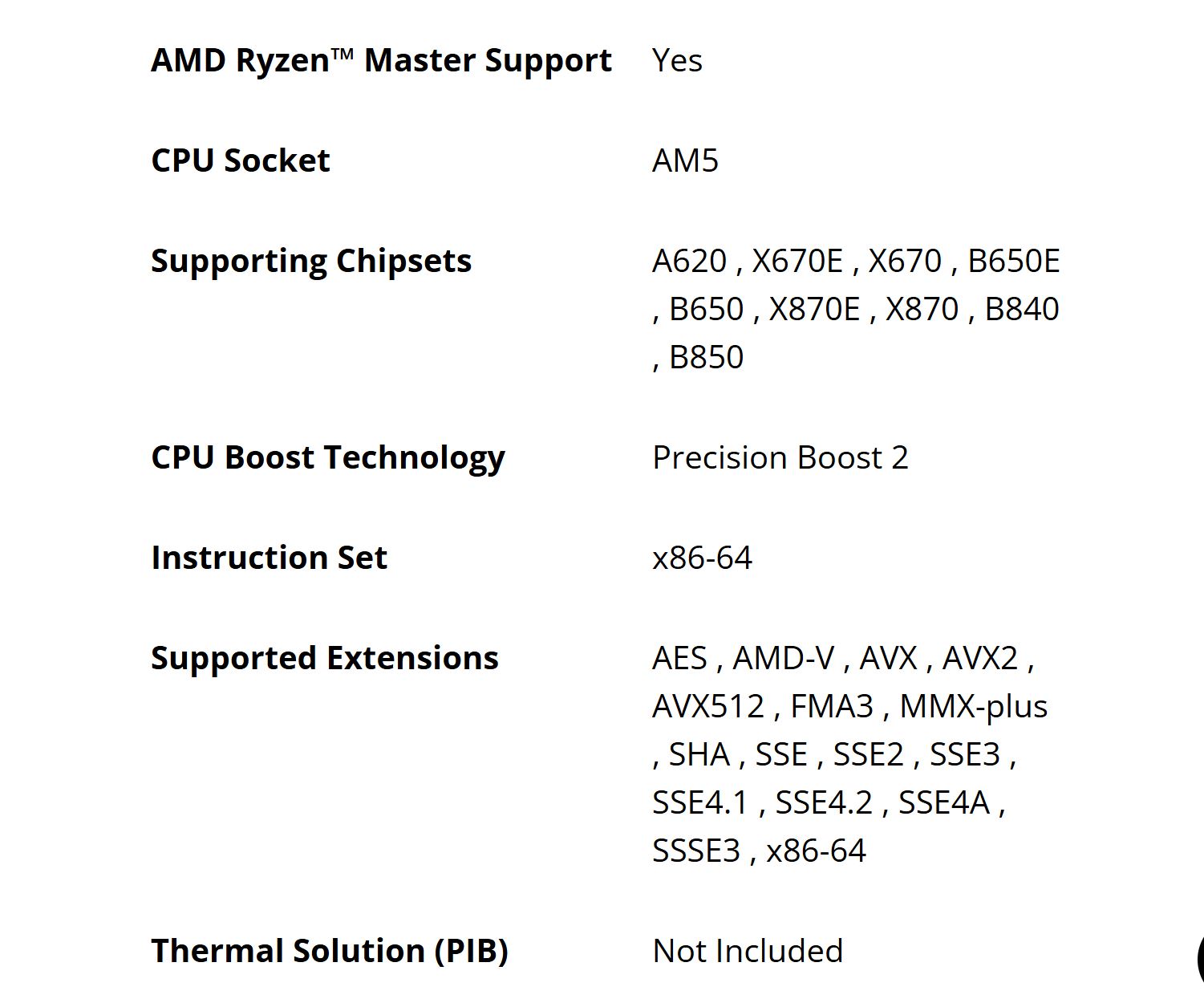Click the B850 chipset entry
The width and height of the screenshot is (1204, 999).
click(706, 357)
